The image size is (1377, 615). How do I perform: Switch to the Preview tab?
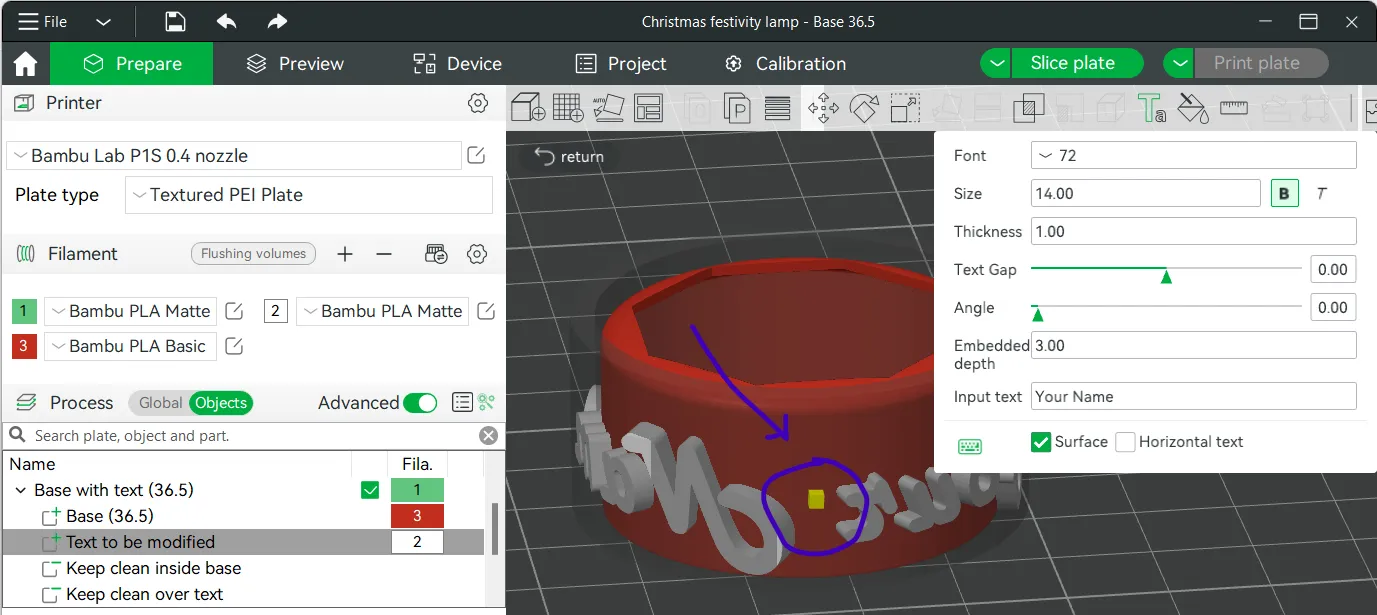point(296,64)
